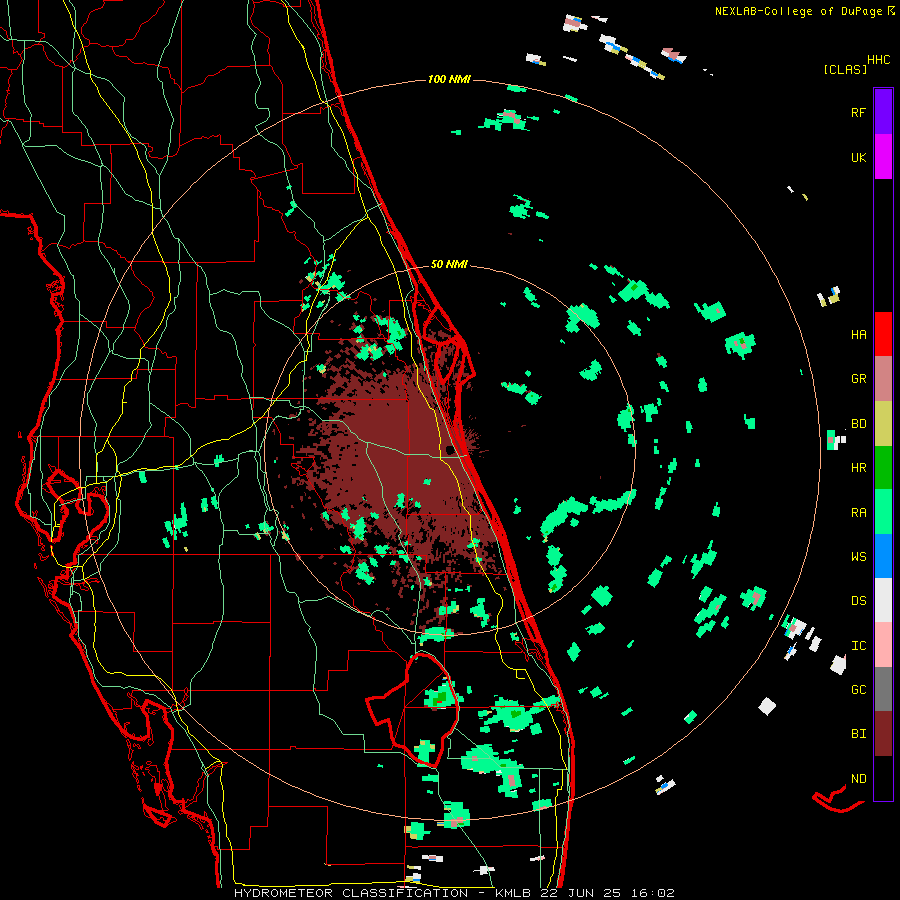Screen dimensions: 900x900
Task: Click the RF purple legend swatch
Action: click(883, 112)
